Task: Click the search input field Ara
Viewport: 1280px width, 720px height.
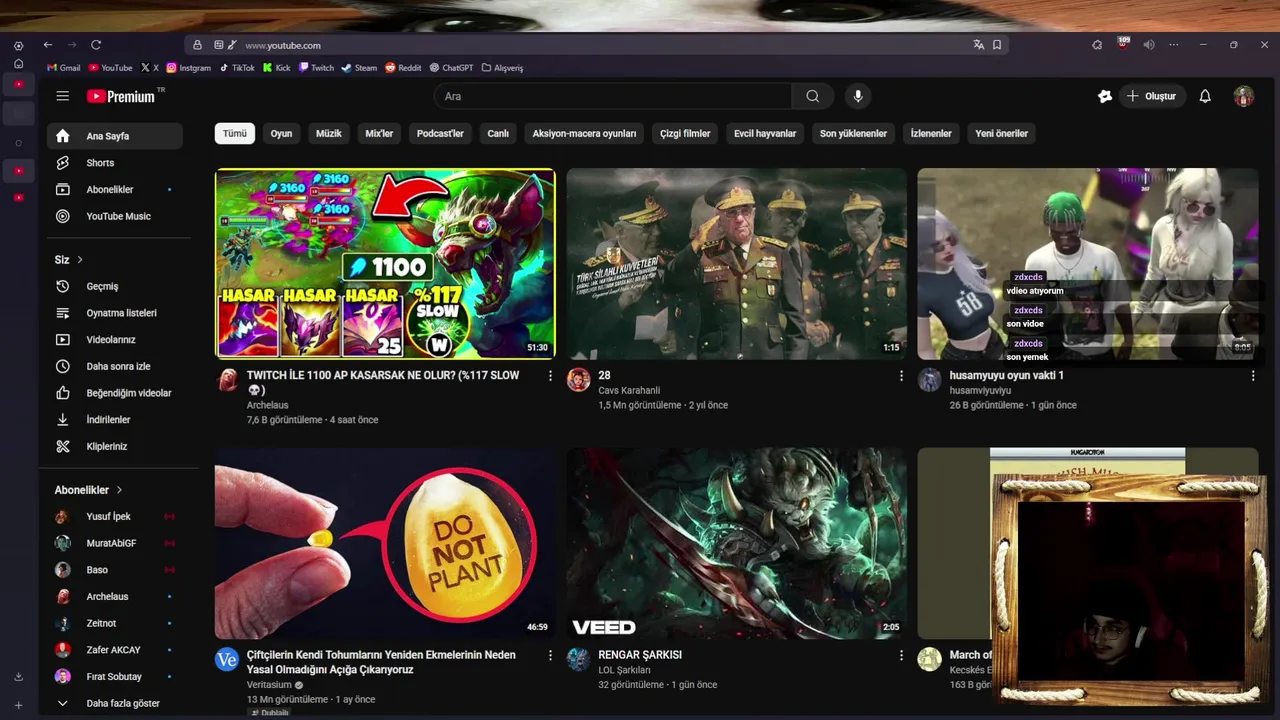Action: point(613,96)
